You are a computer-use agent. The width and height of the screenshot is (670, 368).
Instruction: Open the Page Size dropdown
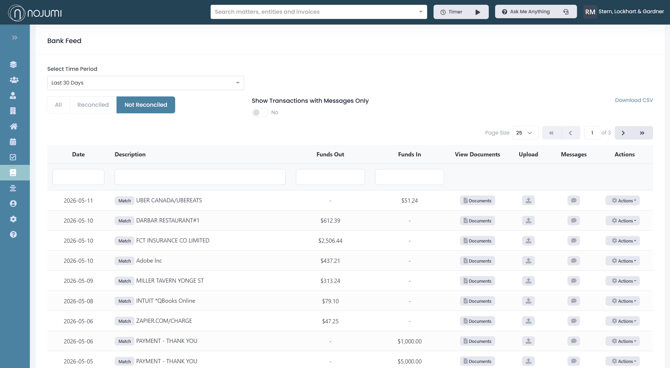[525, 133]
